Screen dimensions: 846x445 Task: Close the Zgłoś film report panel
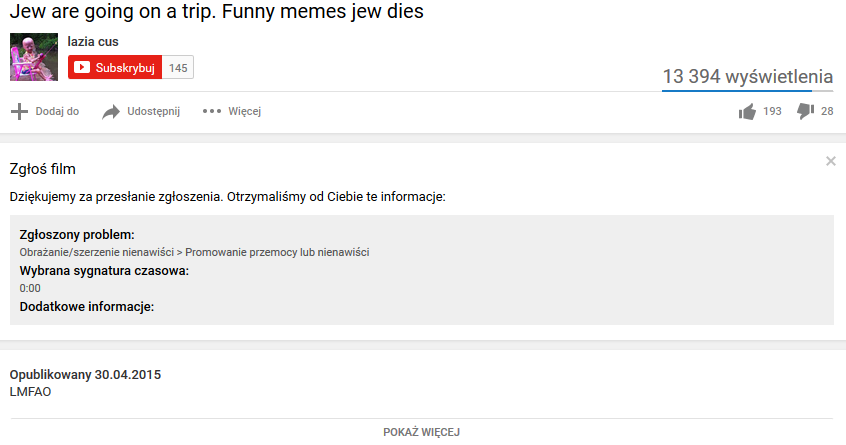click(830, 161)
